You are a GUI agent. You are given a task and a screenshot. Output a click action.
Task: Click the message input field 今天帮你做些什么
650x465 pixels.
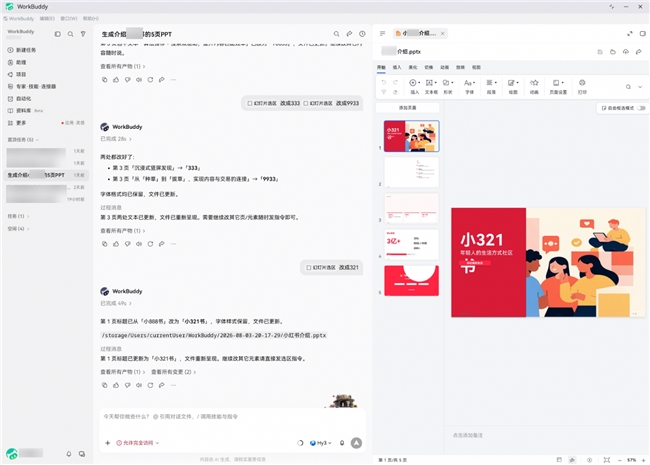[232, 417]
